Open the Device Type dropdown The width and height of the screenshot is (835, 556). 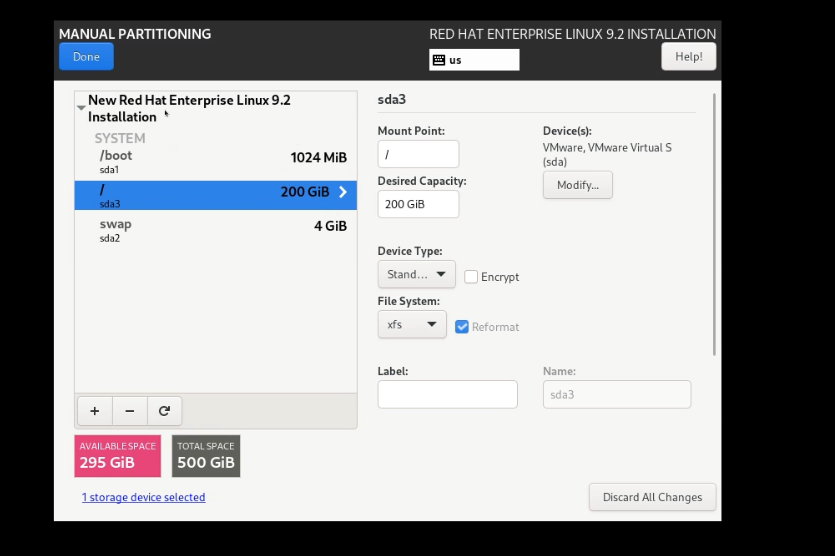click(x=416, y=274)
